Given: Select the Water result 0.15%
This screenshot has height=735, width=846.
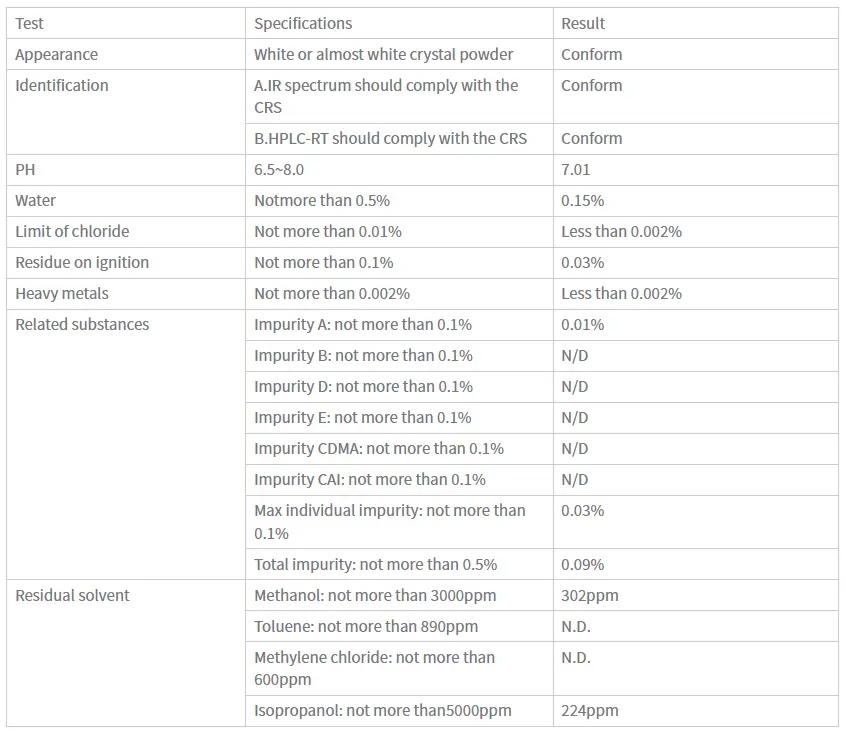Looking at the screenshot, I should pyautogui.click(x=582, y=200).
